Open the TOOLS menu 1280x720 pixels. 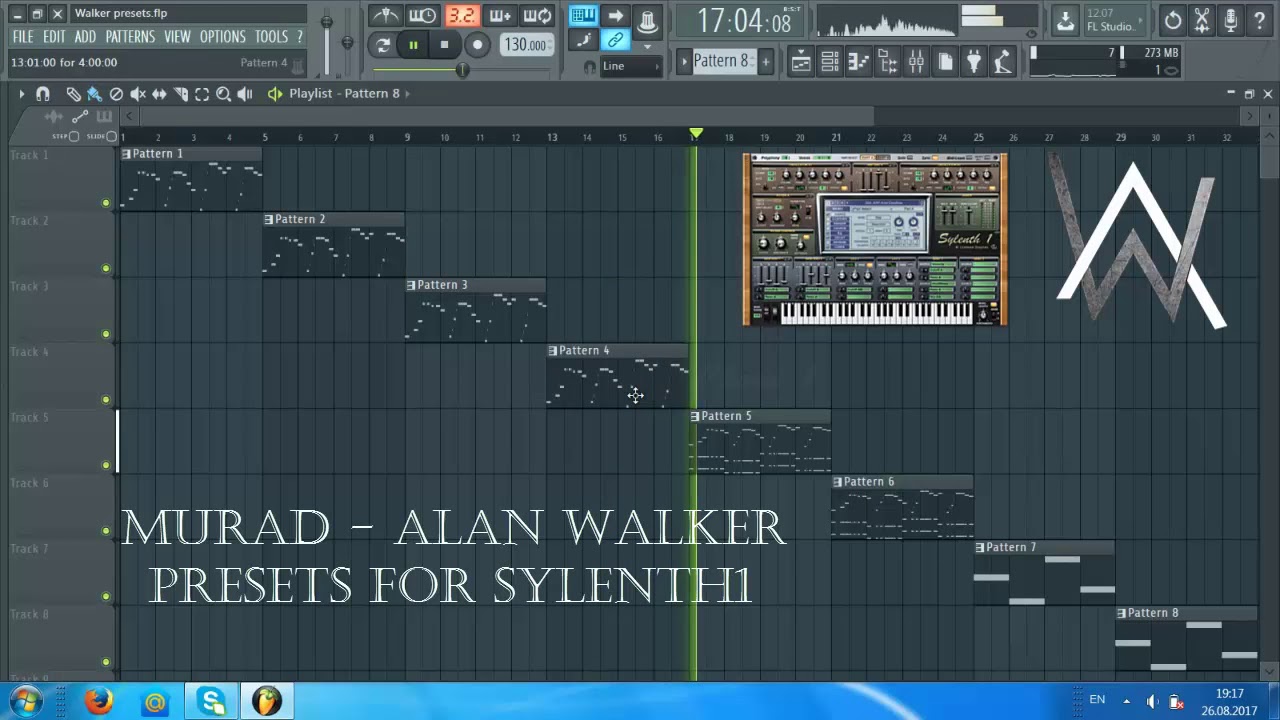(x=271, y=37)
